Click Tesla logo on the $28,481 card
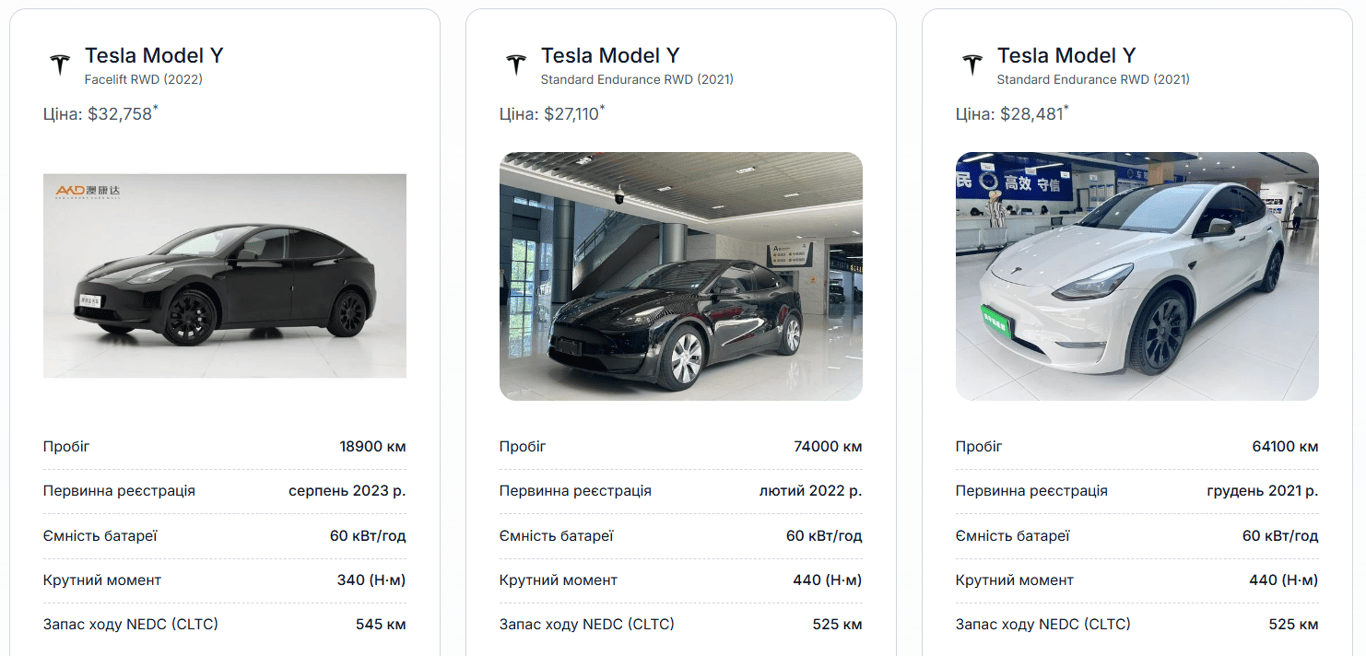1366x656 pixels. [972, 65]
